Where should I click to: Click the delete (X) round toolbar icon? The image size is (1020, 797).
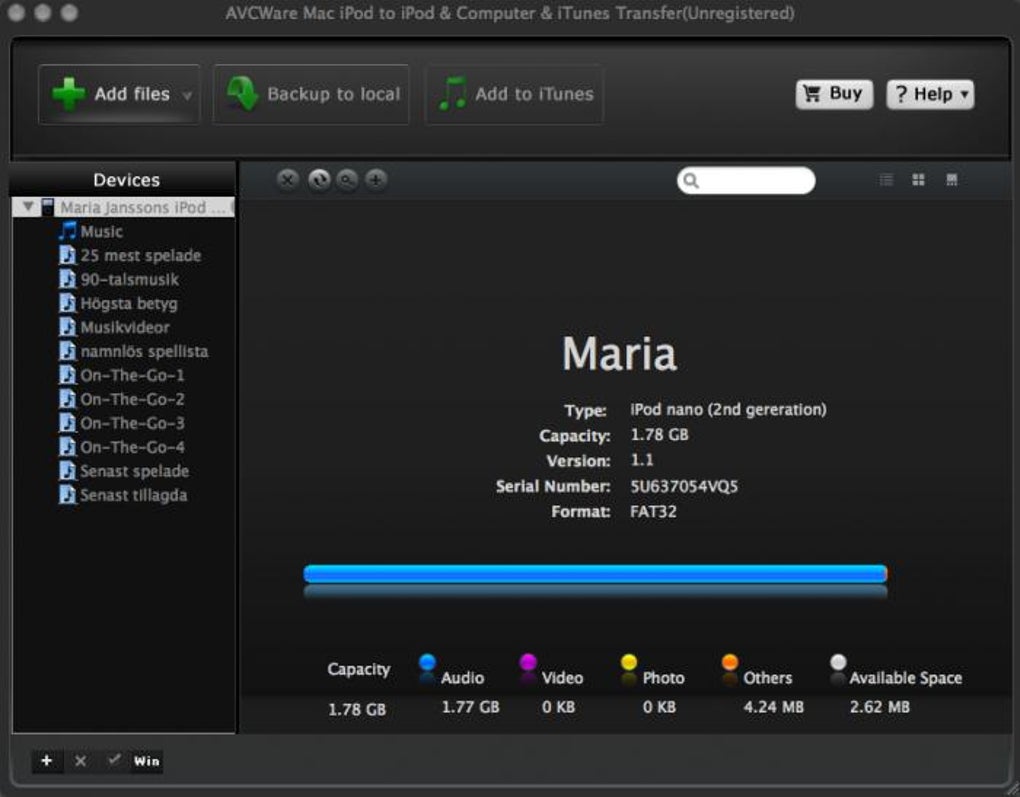coord(288,180)
